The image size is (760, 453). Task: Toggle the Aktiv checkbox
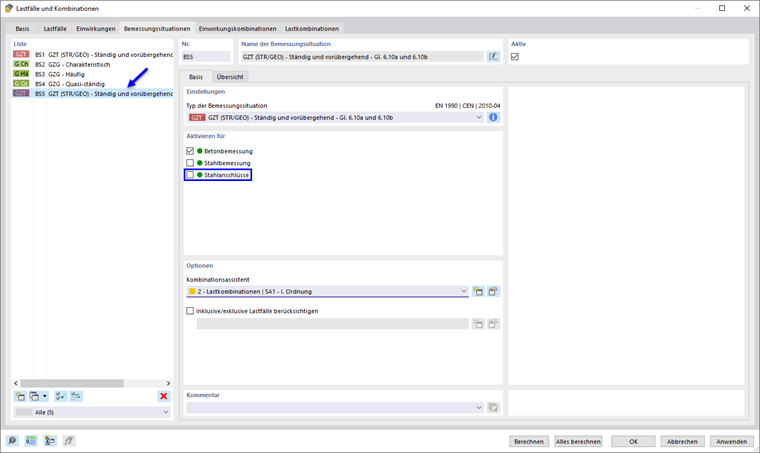pos(515,57)
